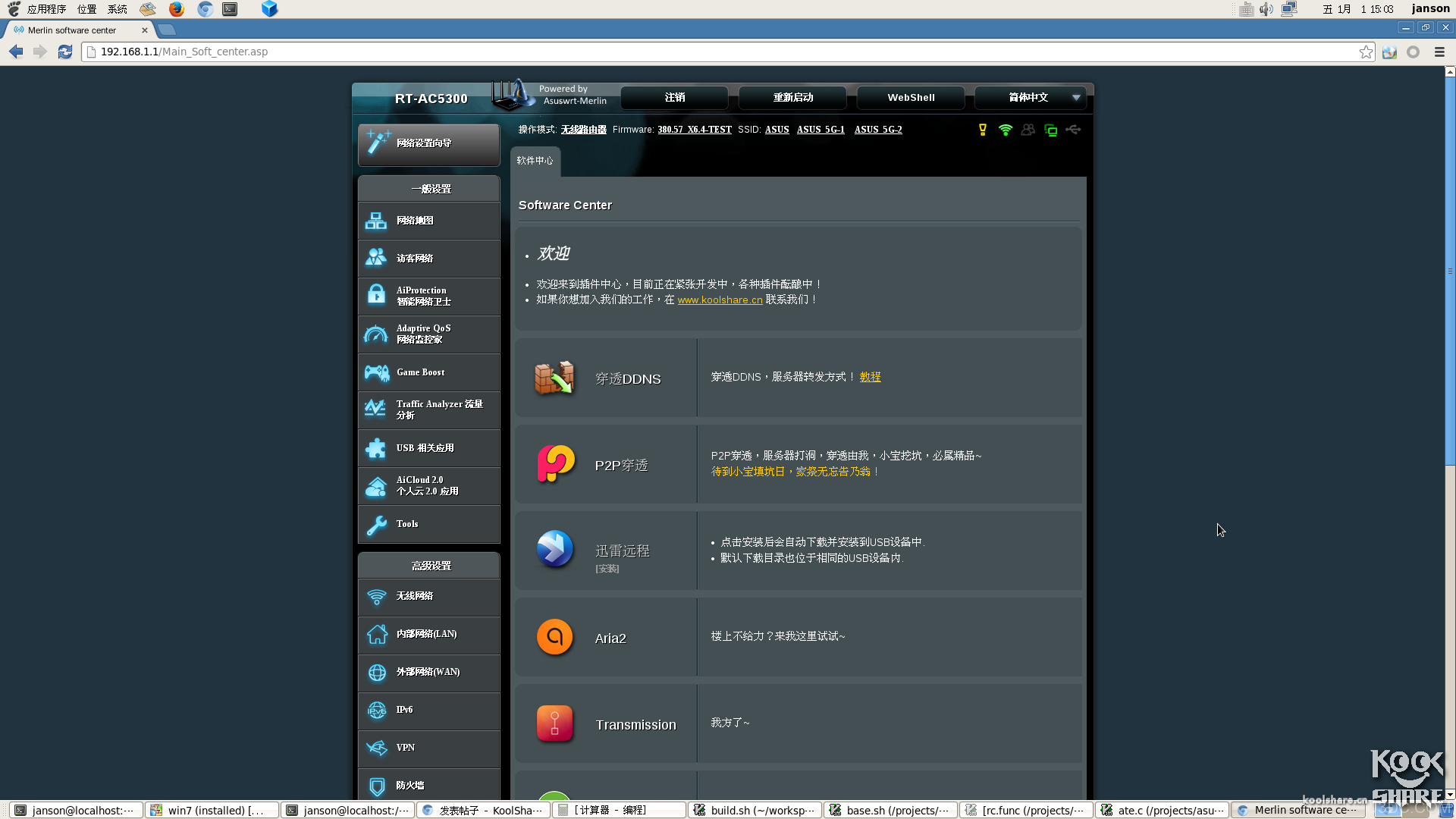1456x819 pixels.
Task: Go back in browser history
Action: click(x=16, y=52)
